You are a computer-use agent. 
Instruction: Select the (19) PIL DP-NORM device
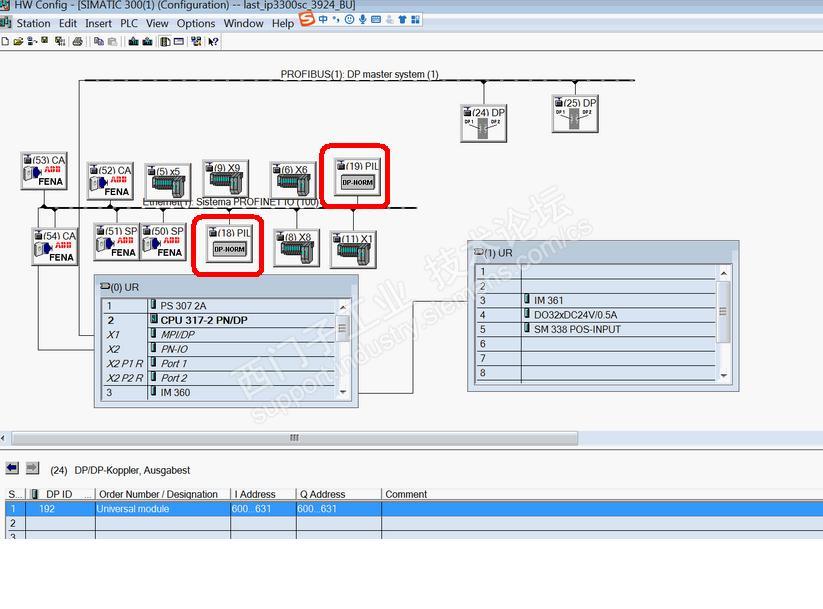(357, 177)
